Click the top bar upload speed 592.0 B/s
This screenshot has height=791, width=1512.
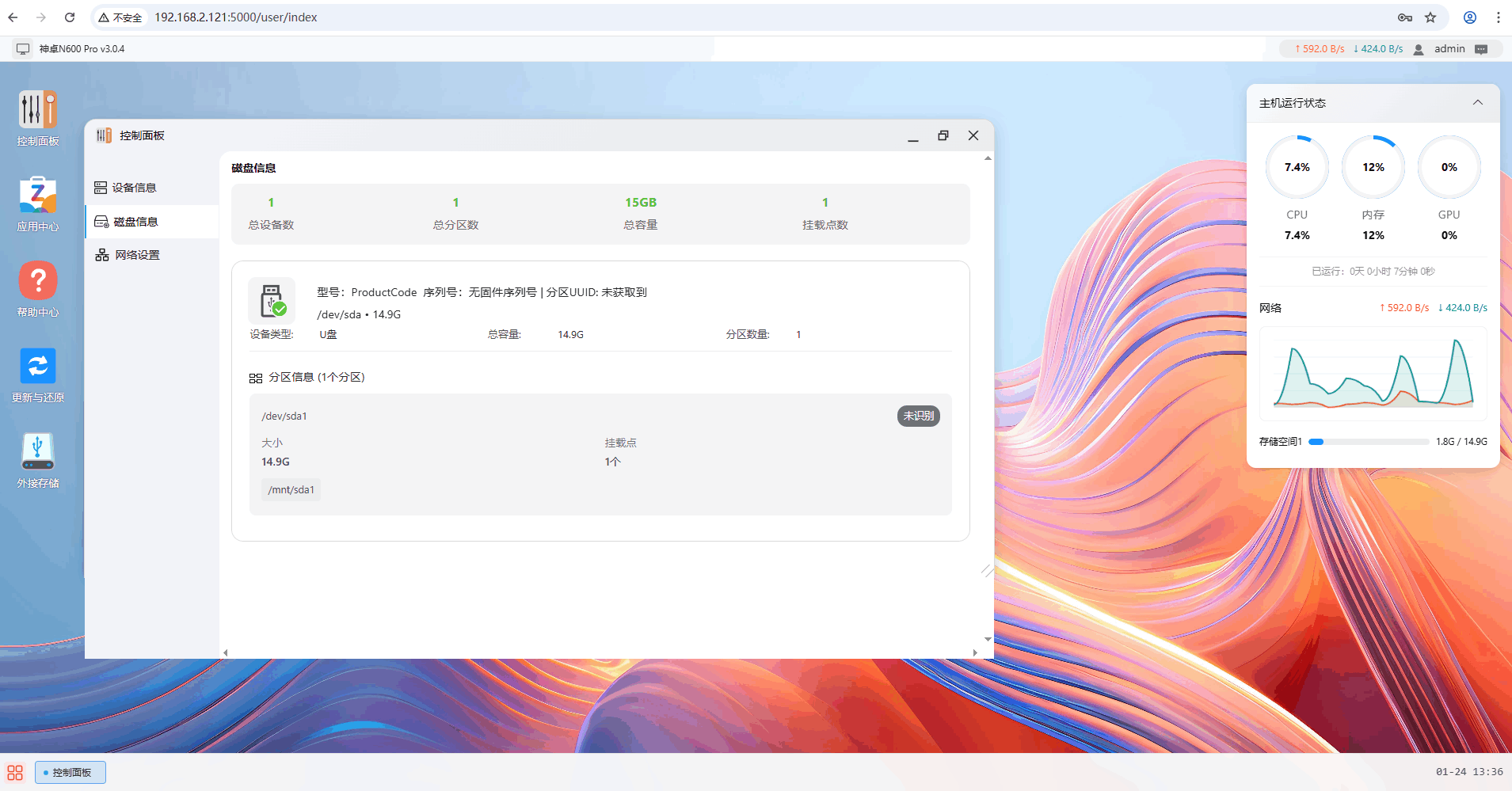1320,49
